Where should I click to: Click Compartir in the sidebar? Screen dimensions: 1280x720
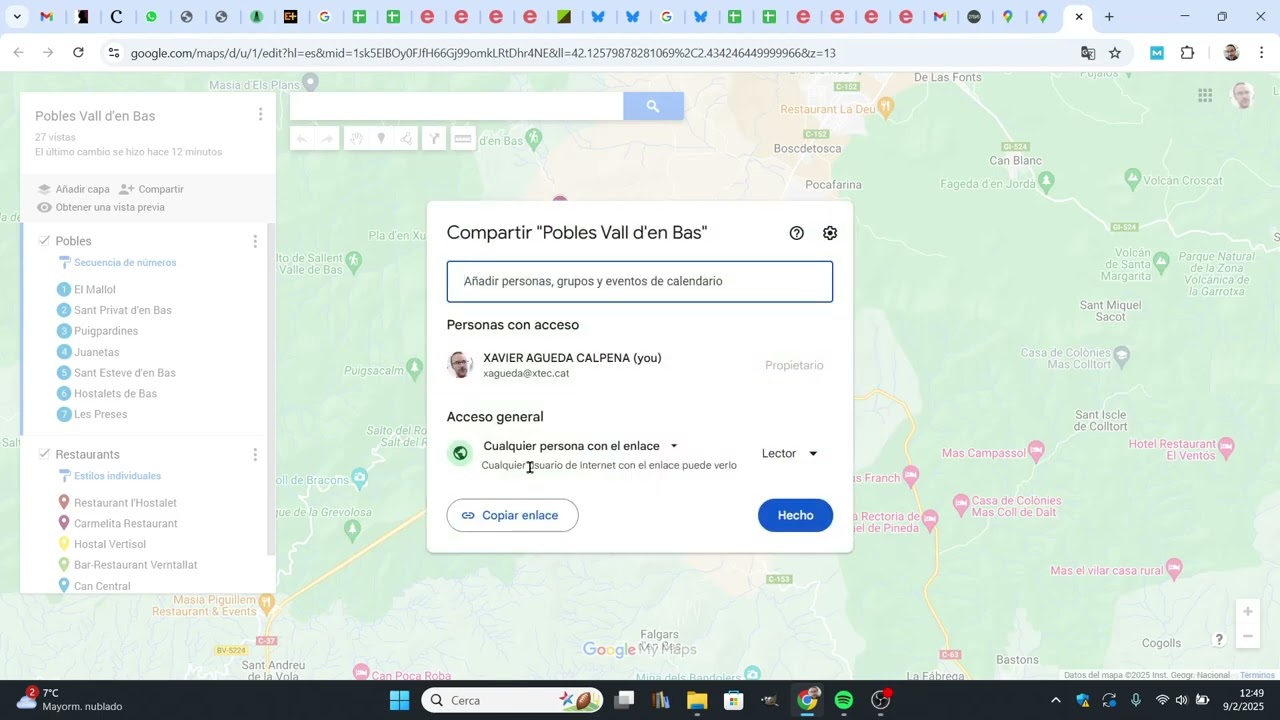pos(151,189)
